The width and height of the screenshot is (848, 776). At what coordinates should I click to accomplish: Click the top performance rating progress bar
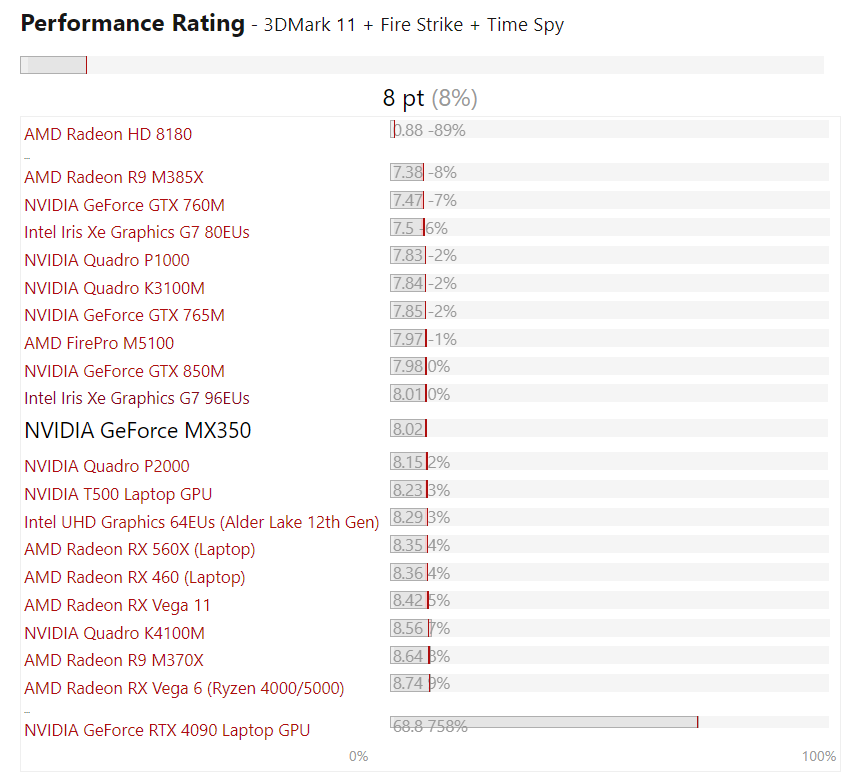(x=421, y=65)
